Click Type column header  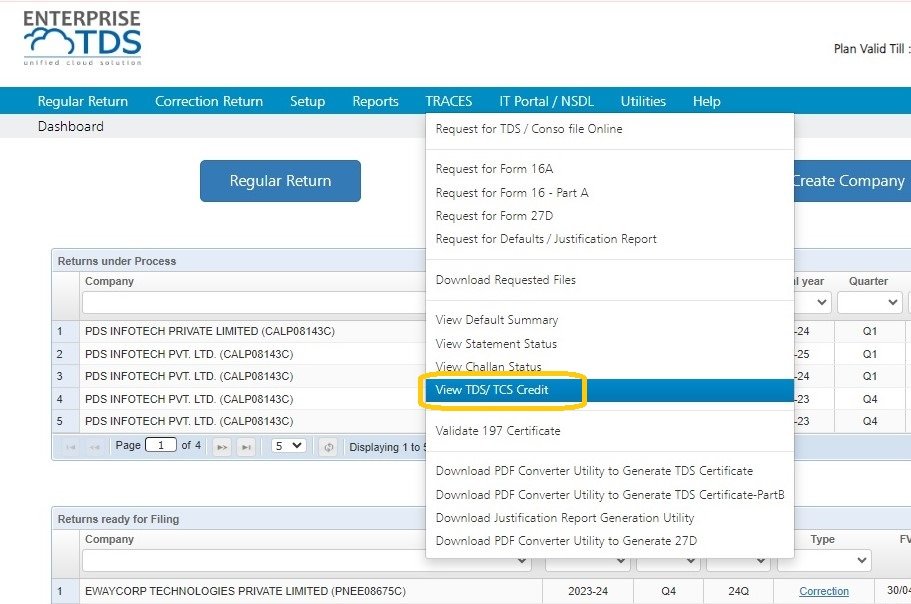(823, 540)
